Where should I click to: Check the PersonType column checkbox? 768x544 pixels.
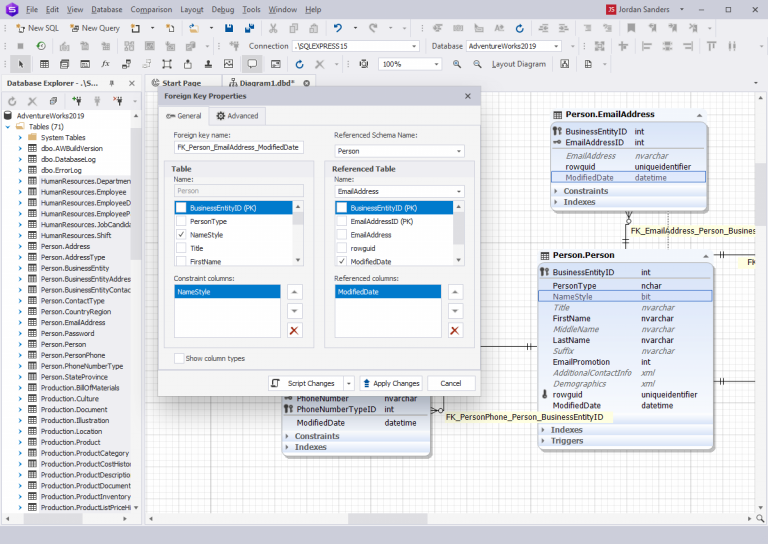(x=181, y=221)
